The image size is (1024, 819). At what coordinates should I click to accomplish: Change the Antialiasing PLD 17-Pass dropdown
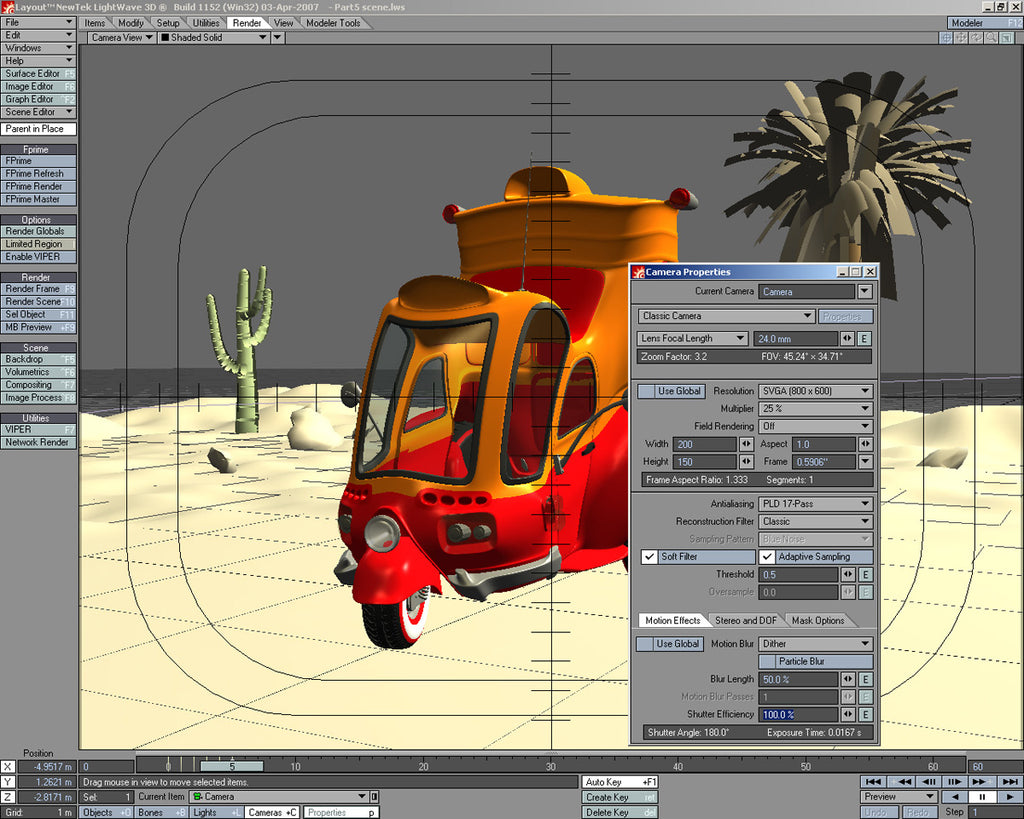tap(815, 503)
